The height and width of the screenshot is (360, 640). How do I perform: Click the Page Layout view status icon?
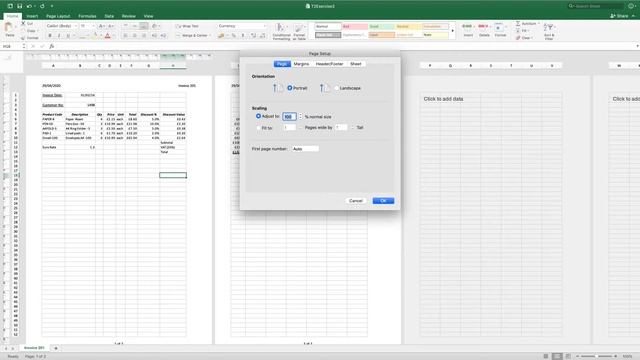[557, 356]
